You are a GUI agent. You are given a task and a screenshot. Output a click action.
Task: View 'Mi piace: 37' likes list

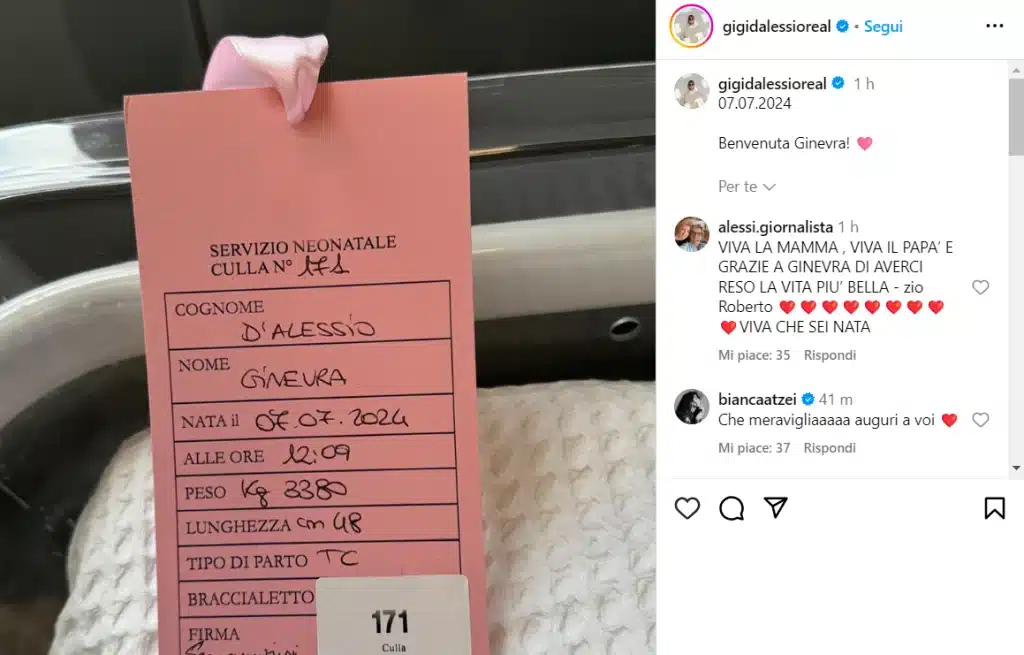pos(754,448)
